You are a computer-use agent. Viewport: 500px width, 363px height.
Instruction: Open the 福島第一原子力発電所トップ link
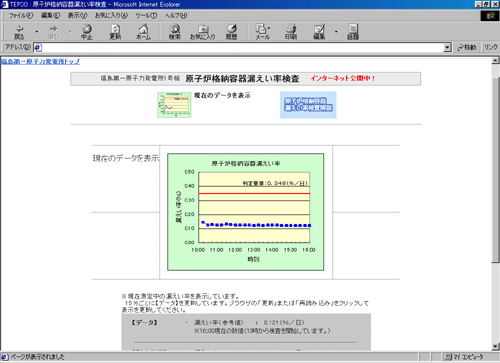click(40, 62)
